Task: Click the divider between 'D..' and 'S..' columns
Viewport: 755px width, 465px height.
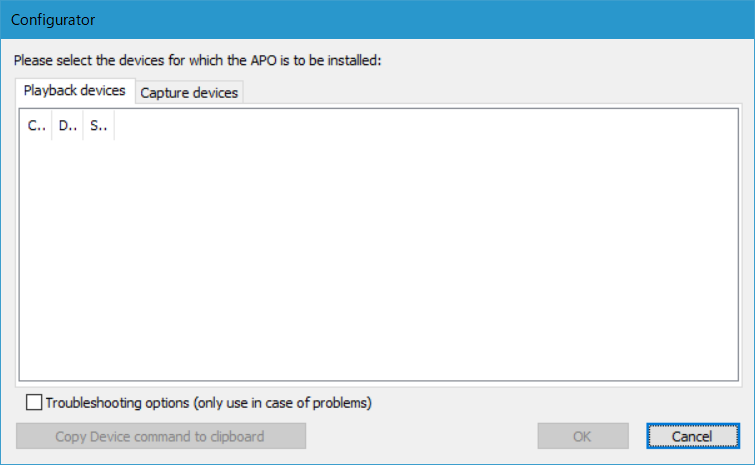Action: click(83, 127)
